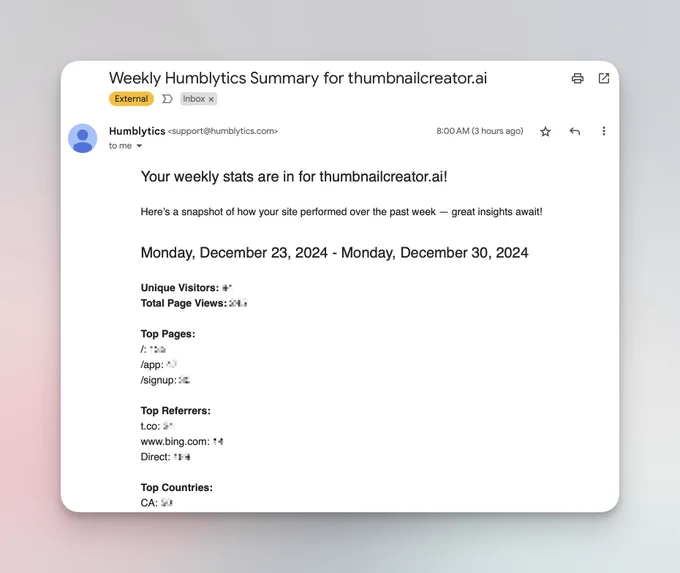Star the Humblytics email
This screenshot has height=573, width=680.
[545, 131]
